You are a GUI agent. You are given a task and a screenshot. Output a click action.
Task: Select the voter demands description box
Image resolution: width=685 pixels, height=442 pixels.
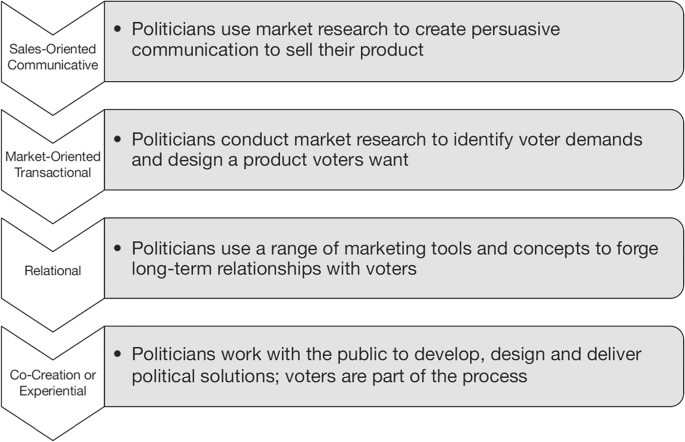394,149
